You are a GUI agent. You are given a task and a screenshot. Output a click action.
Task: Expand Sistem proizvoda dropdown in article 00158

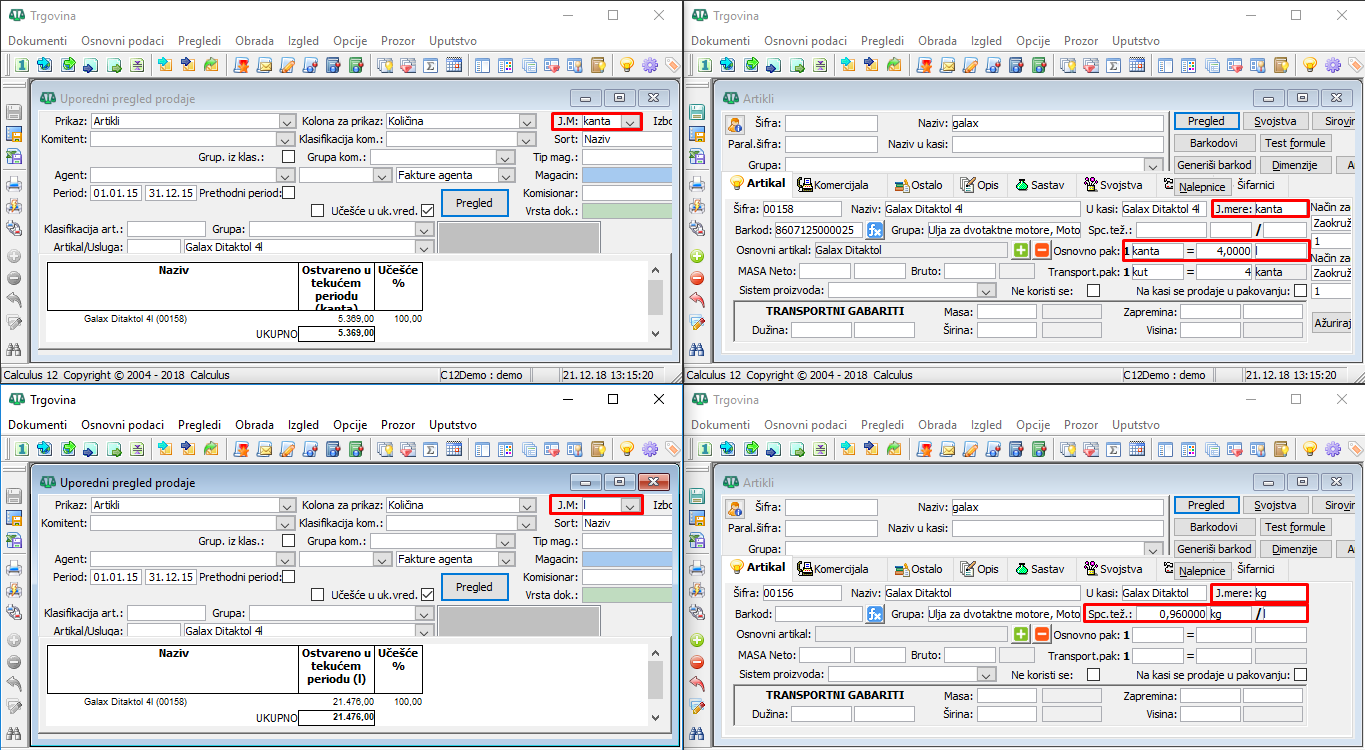[987, 291]
